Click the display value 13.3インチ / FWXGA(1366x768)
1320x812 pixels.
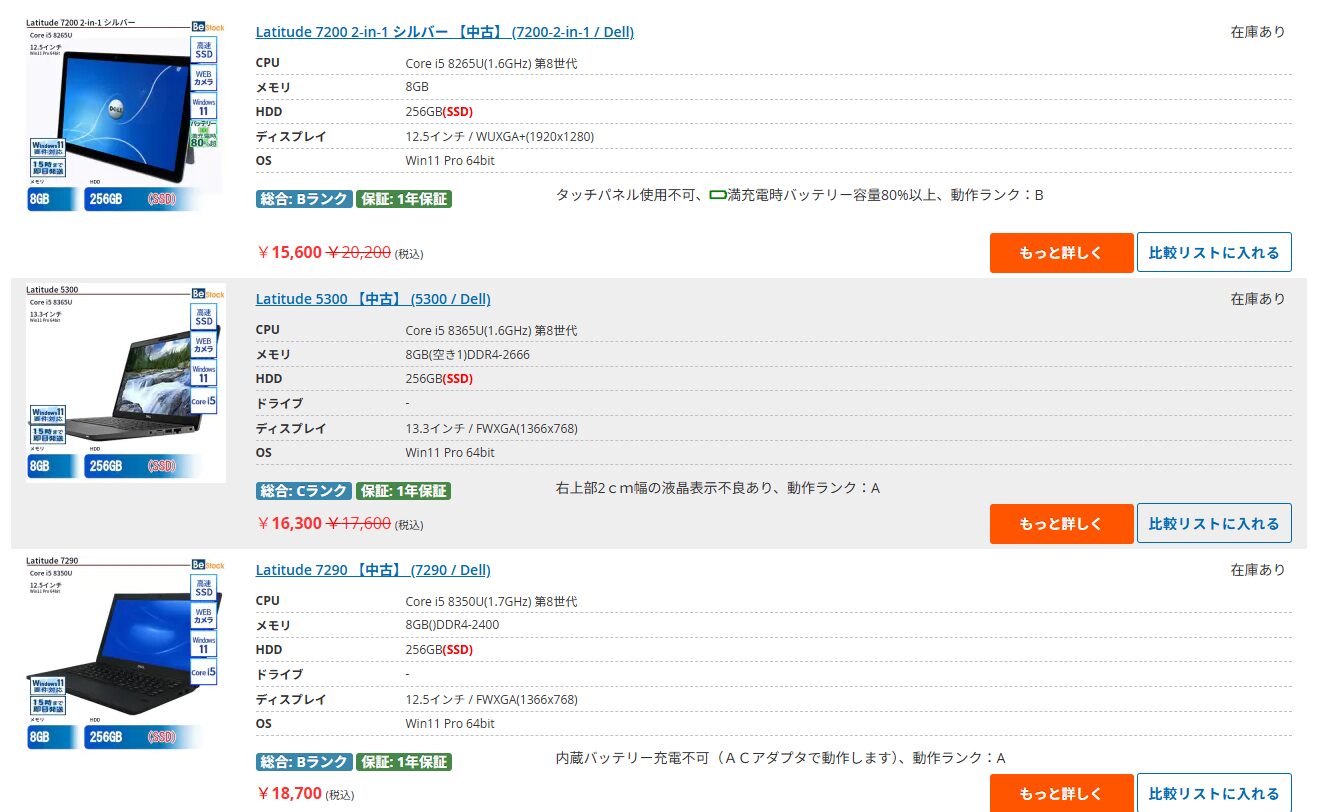(x=491, y=428)
